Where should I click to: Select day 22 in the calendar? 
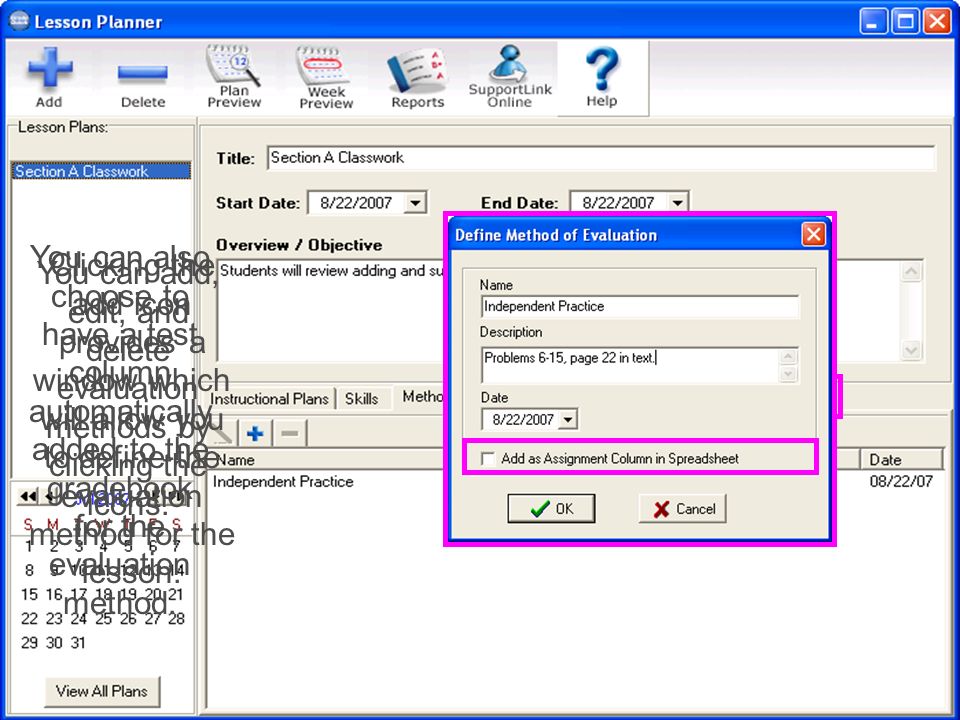[x=29, y=618]
